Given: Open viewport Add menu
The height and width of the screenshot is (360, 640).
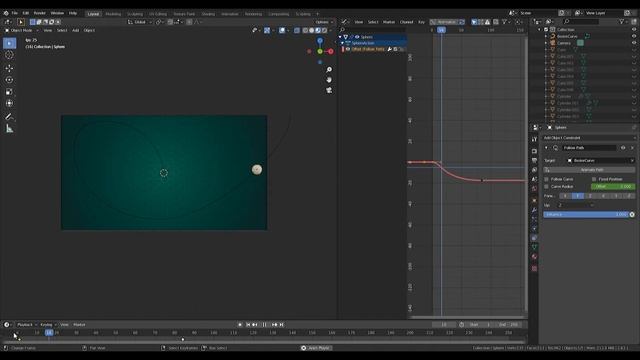Looking at the screenshot, I should point(76,30).
